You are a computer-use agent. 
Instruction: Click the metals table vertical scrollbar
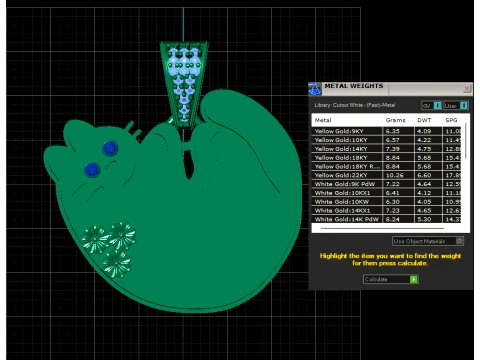click(465, 141)
